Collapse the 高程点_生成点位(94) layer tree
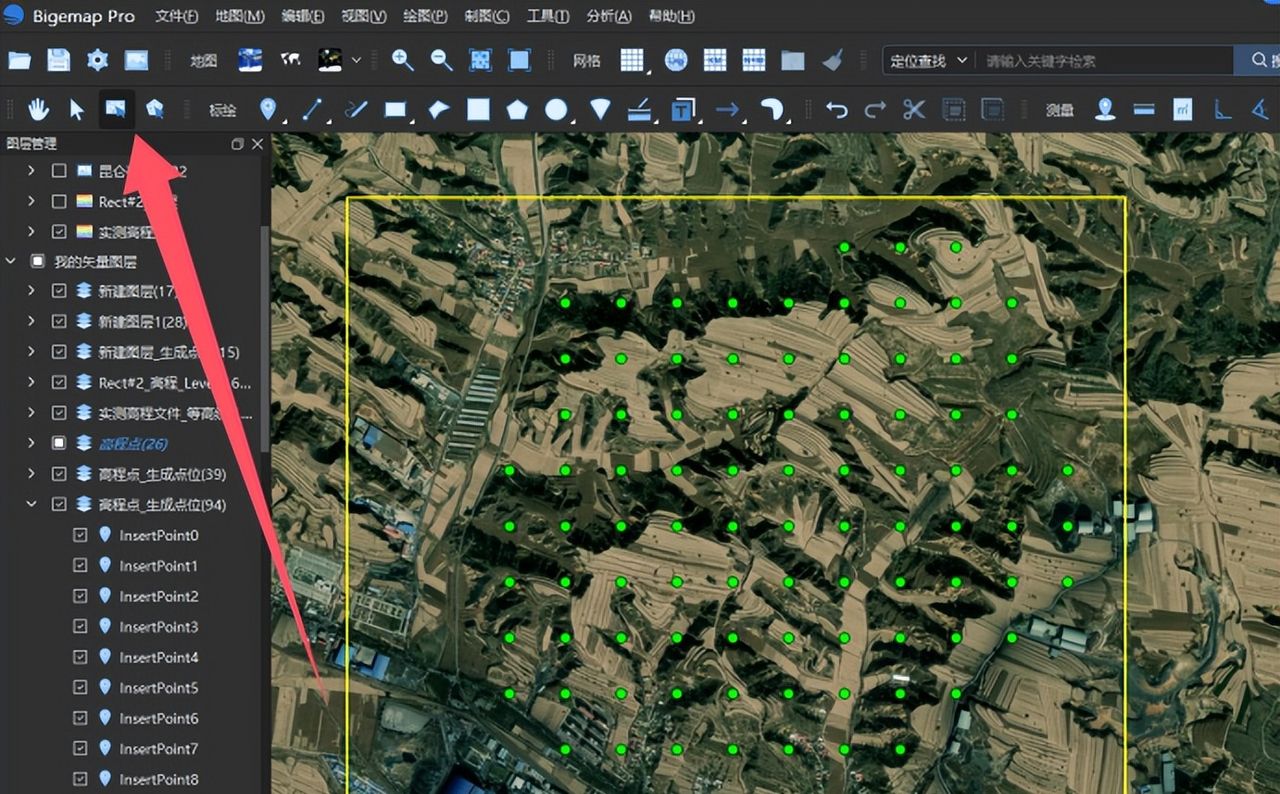 pyautogui.click(x=31, y=505)
